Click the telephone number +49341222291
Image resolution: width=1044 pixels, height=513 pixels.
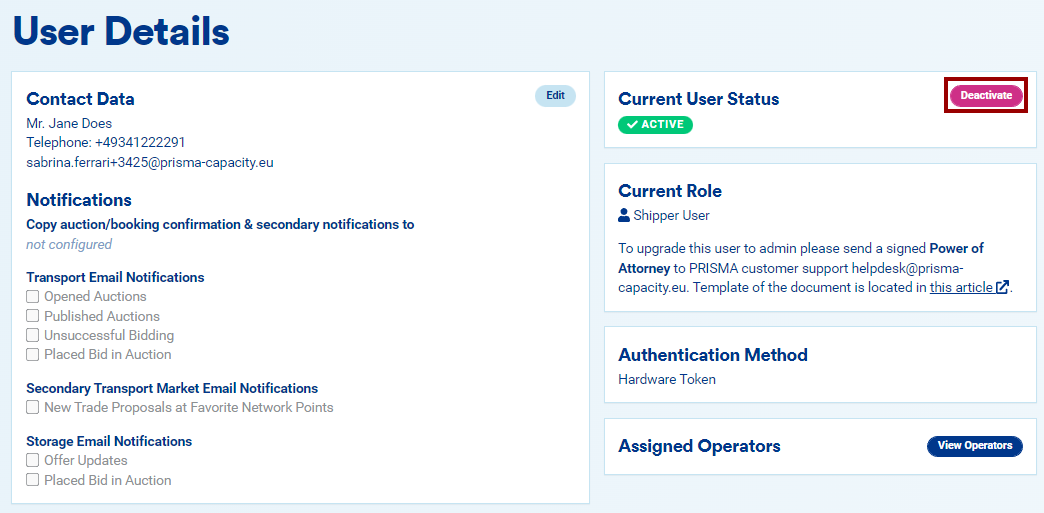click(x=140, y=143)
